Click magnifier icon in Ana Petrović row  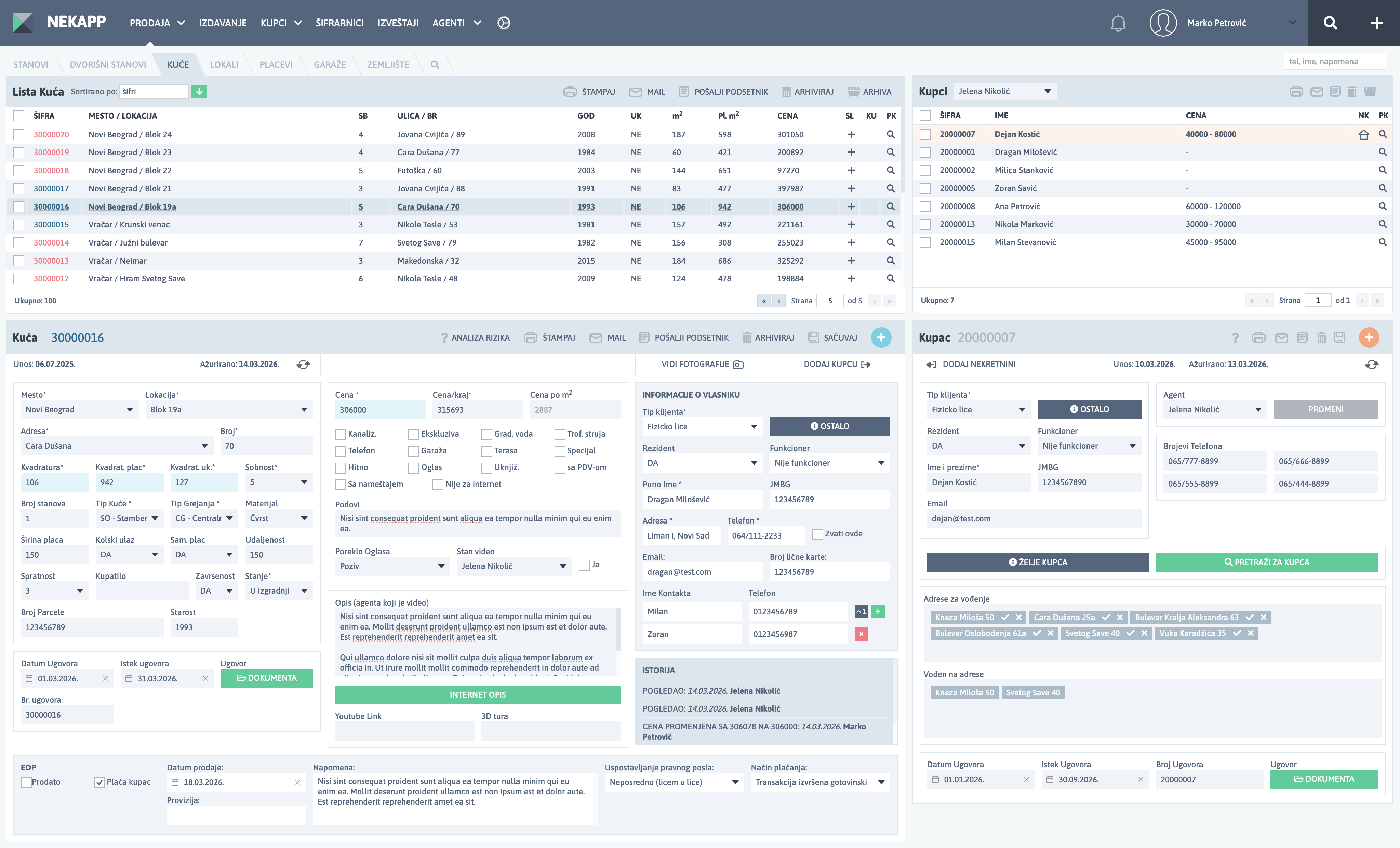point(1382,206)
